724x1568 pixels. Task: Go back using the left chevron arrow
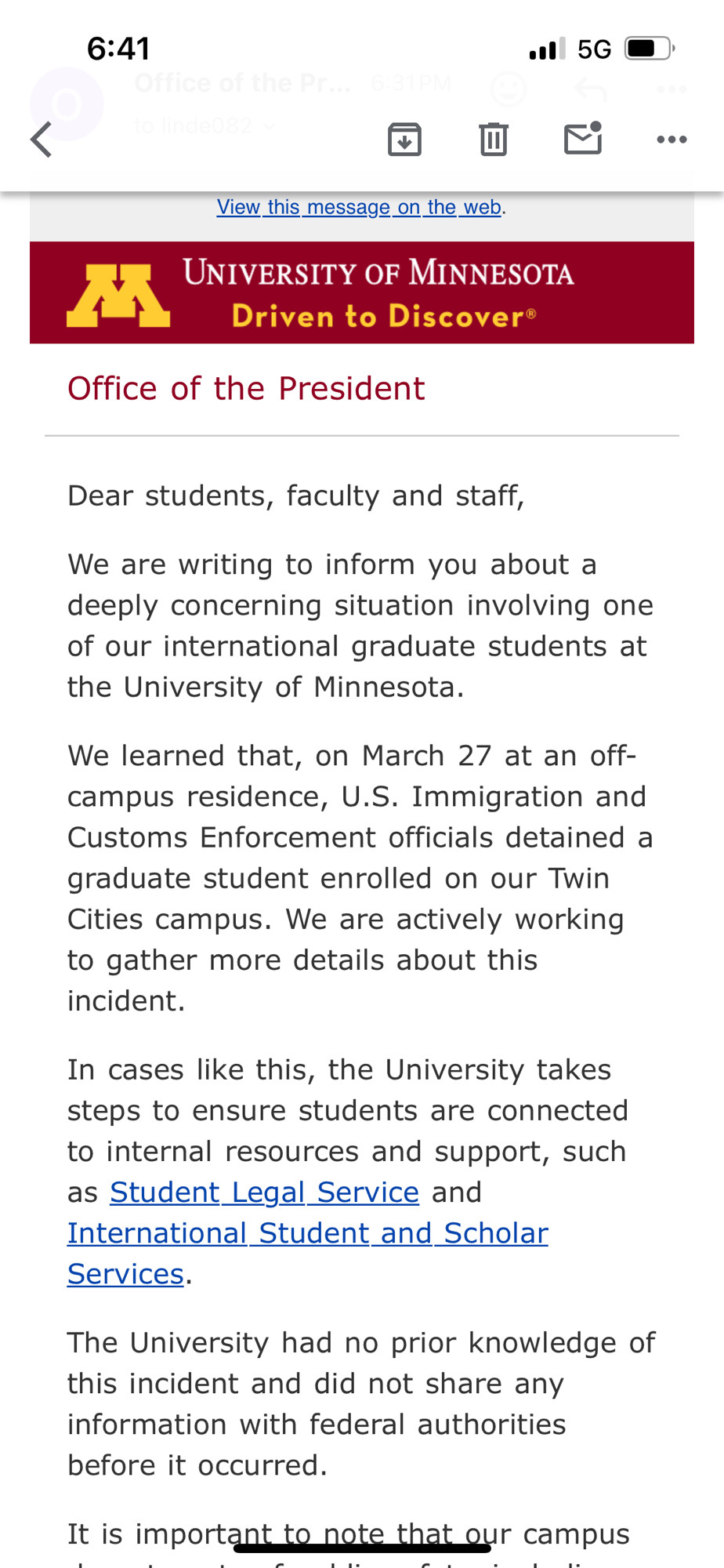(41, 140)
